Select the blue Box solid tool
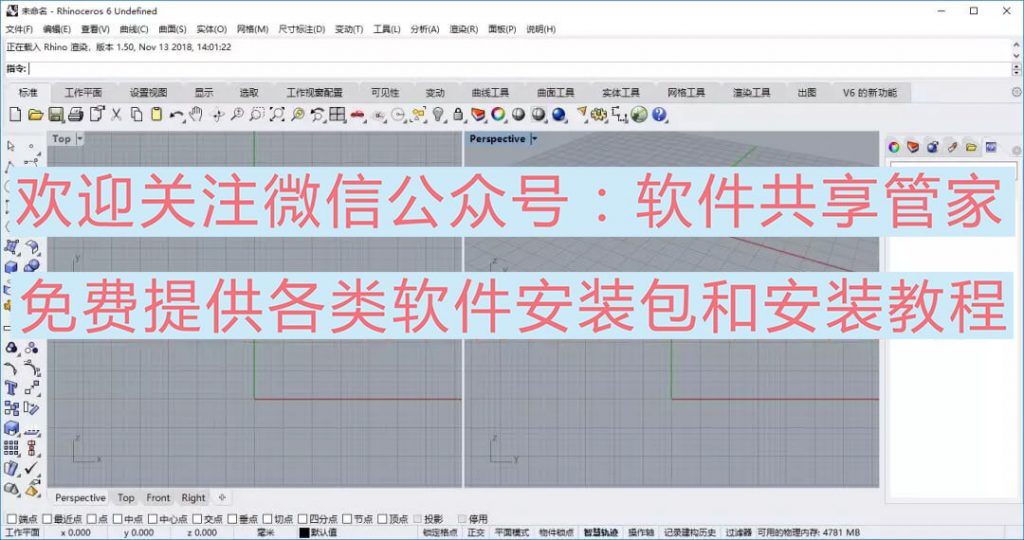Image resolution: width=1024 pixels, height=540 pixels. point(11,266)
